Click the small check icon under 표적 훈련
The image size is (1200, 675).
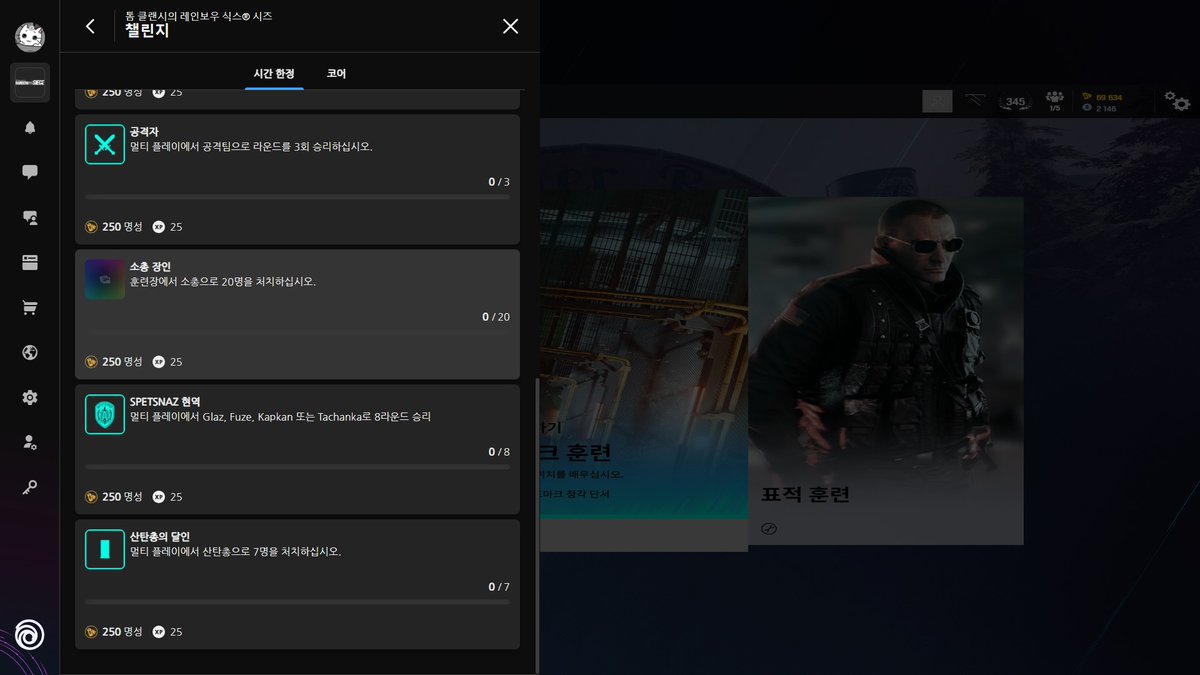click(769, 529)
